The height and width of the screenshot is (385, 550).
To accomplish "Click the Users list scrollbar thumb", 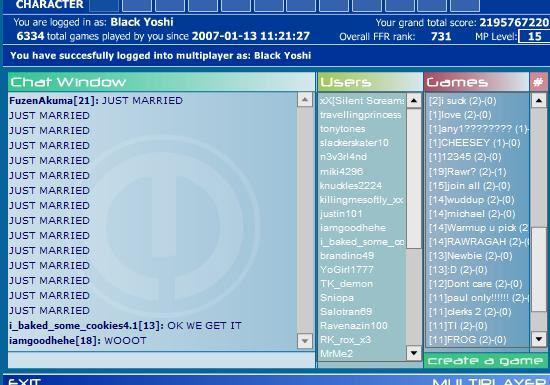I will pos(414,178).
